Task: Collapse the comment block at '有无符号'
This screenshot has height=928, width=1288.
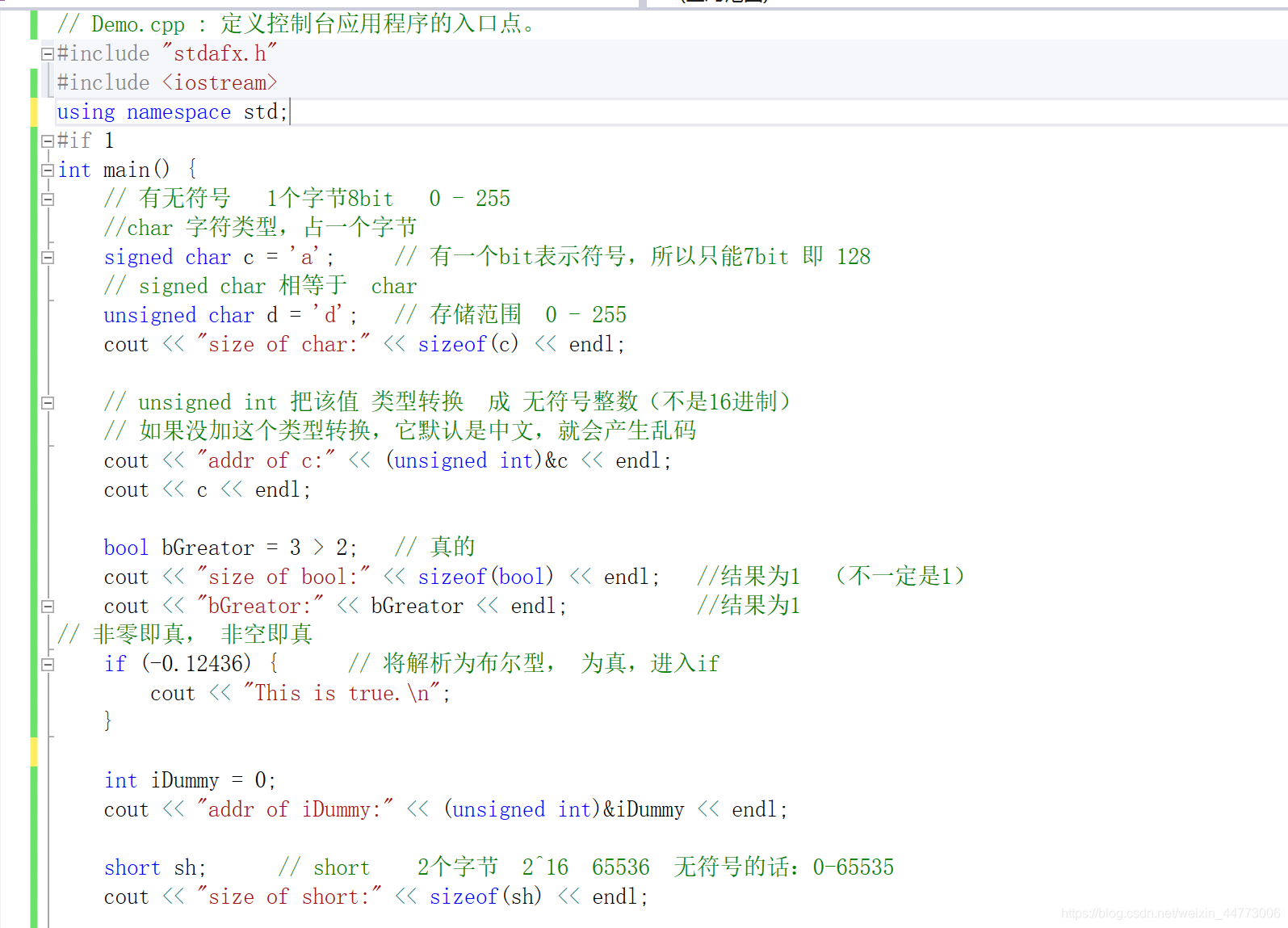Action: pyautogui.click(x=48, y=199)
